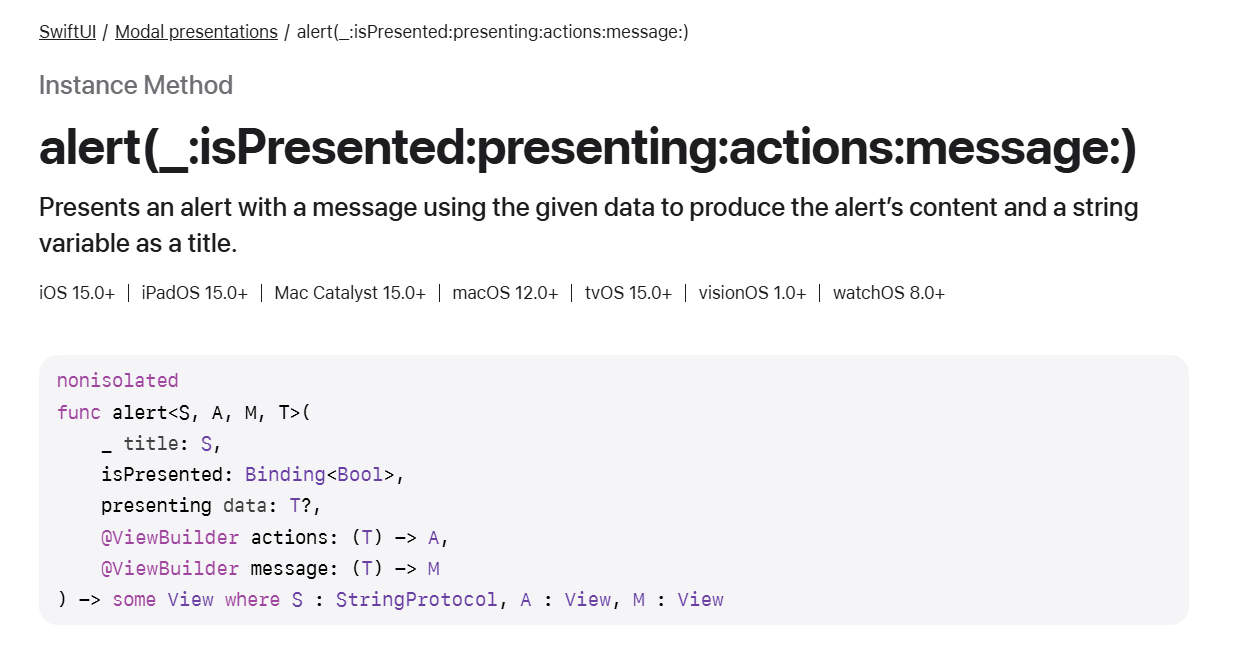1249x650 pixels.
Task: Open the Bool type link
Action: click(x=360, y=474)
